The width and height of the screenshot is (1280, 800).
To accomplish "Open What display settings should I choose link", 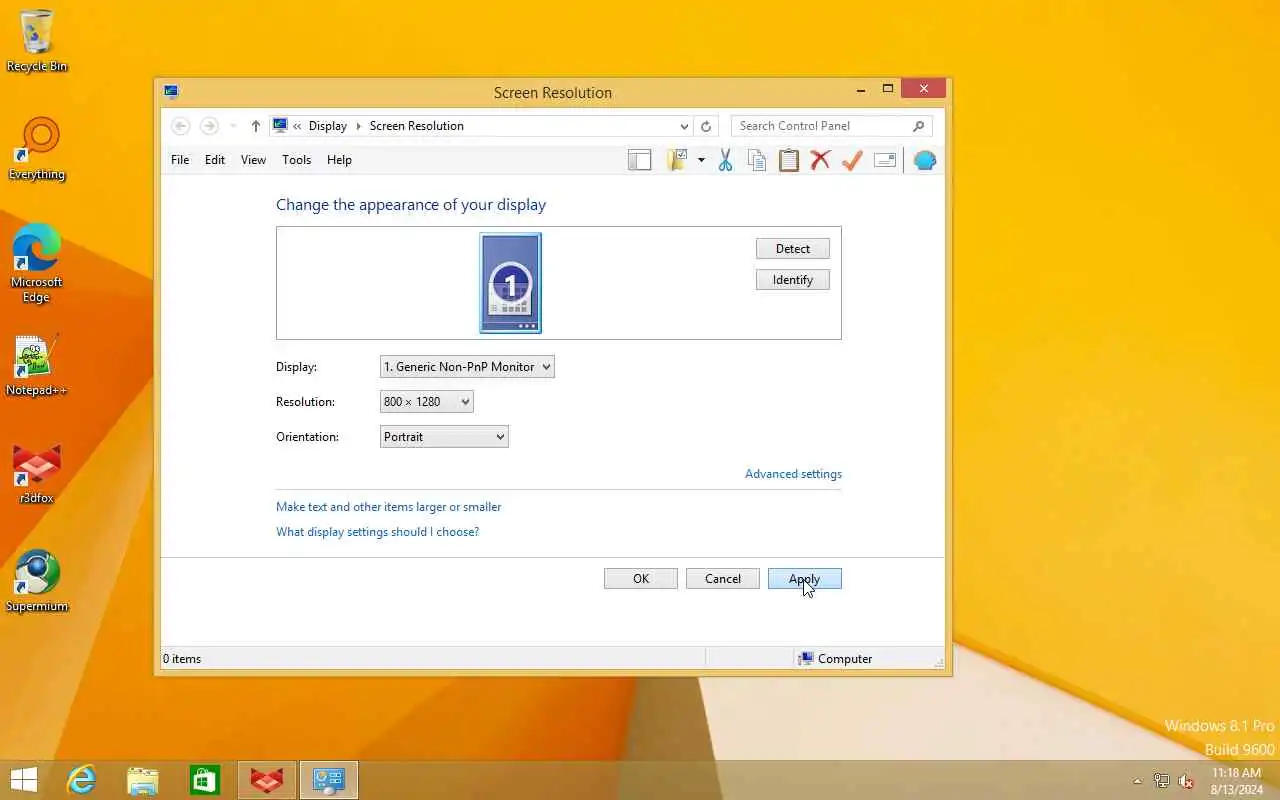I will [377, 532].
